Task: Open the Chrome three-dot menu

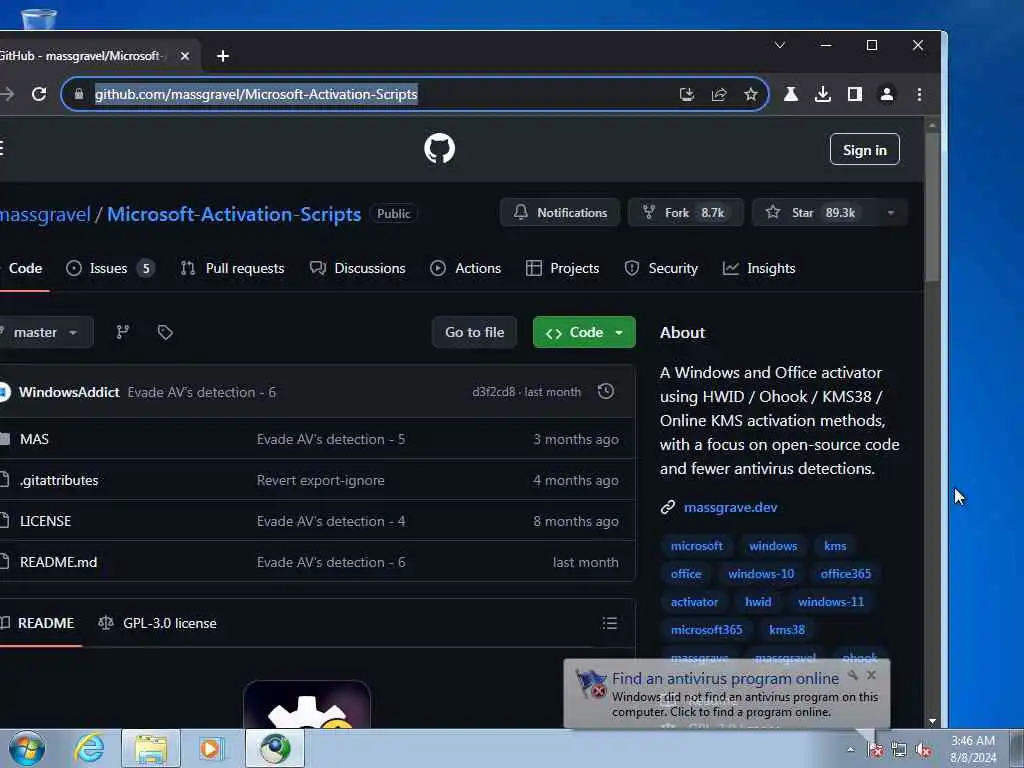Action: click(919, 94)
